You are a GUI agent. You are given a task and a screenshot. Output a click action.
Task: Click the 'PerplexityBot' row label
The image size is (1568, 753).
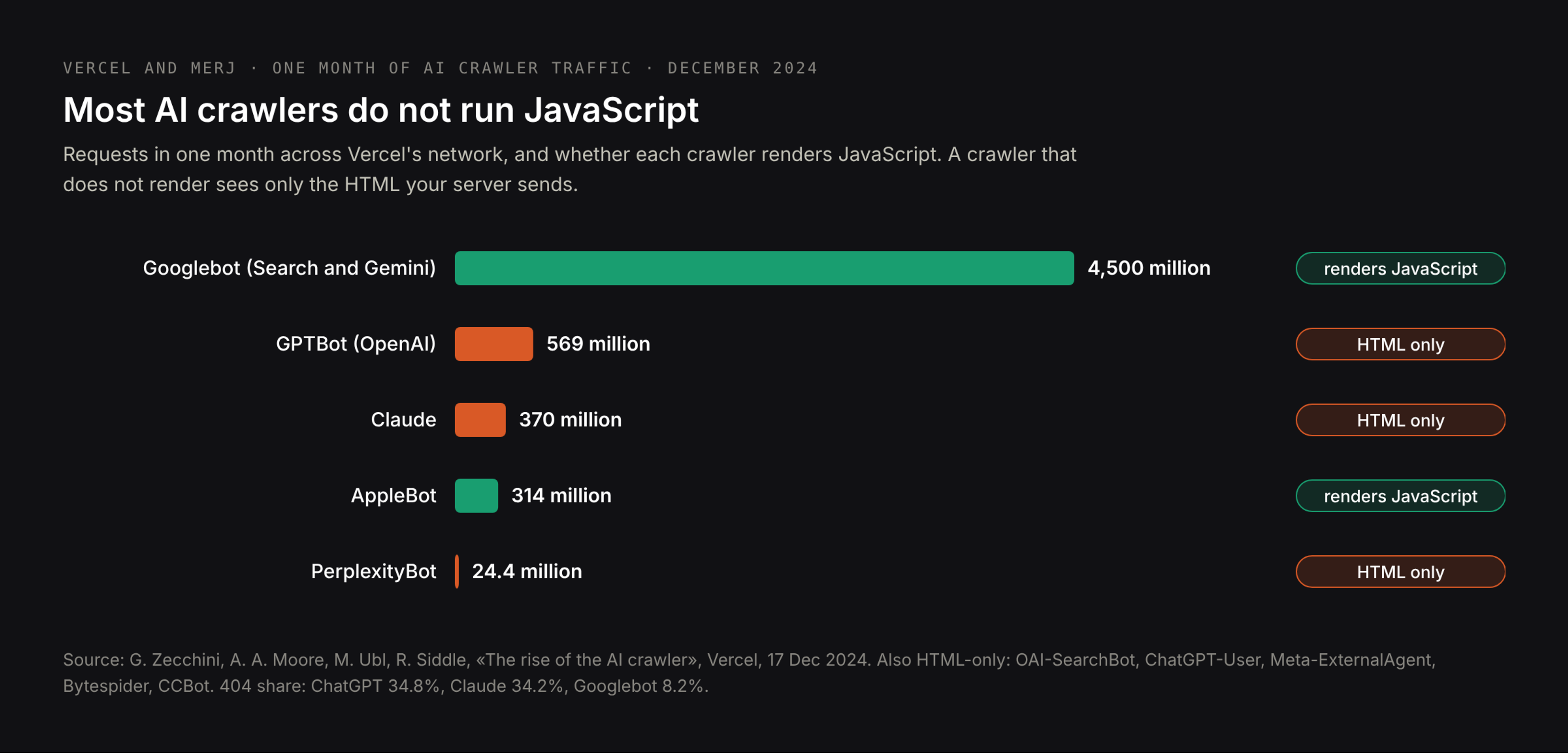[x=374, y=572]
